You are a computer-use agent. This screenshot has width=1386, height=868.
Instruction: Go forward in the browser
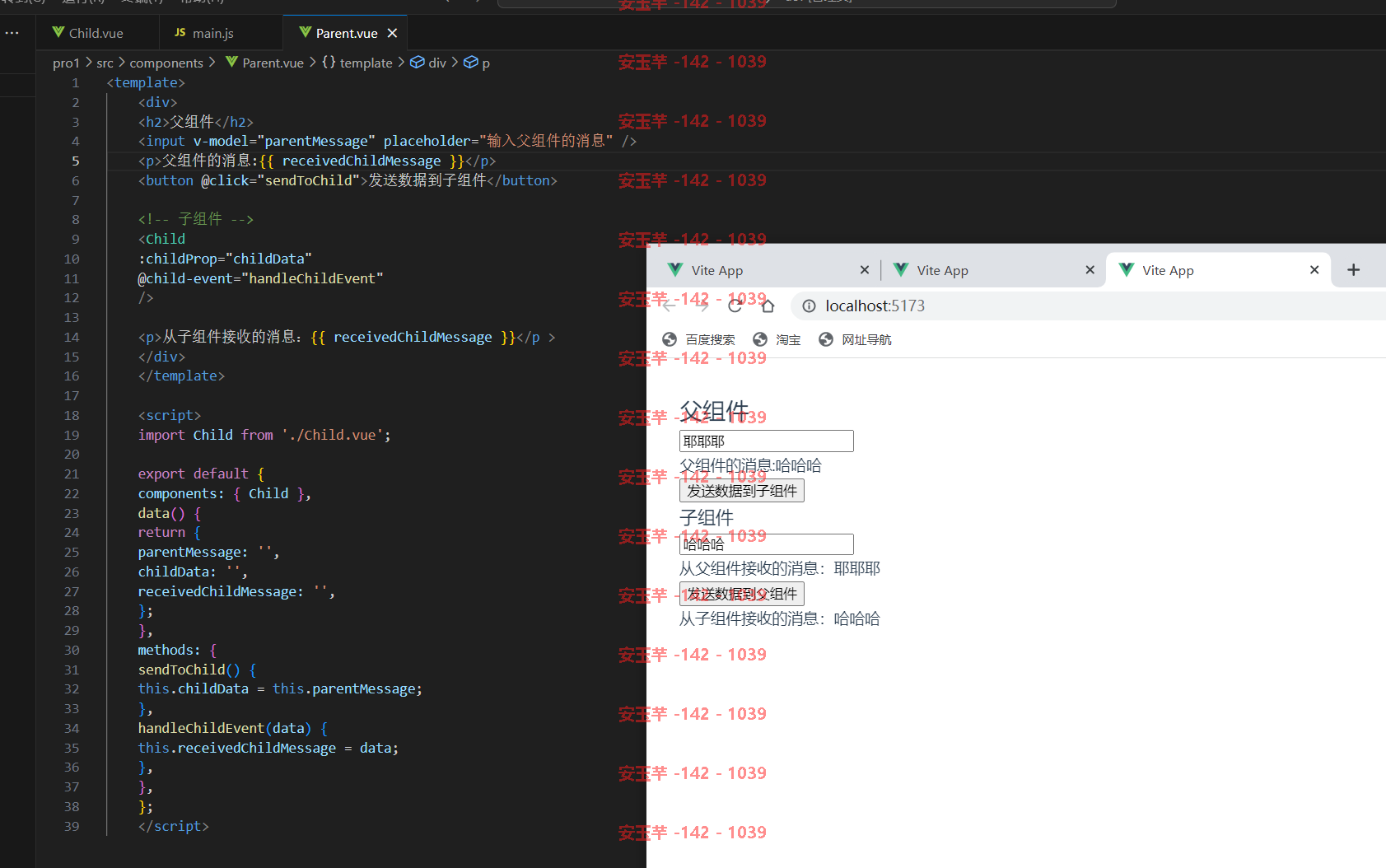tap(702, 306)
